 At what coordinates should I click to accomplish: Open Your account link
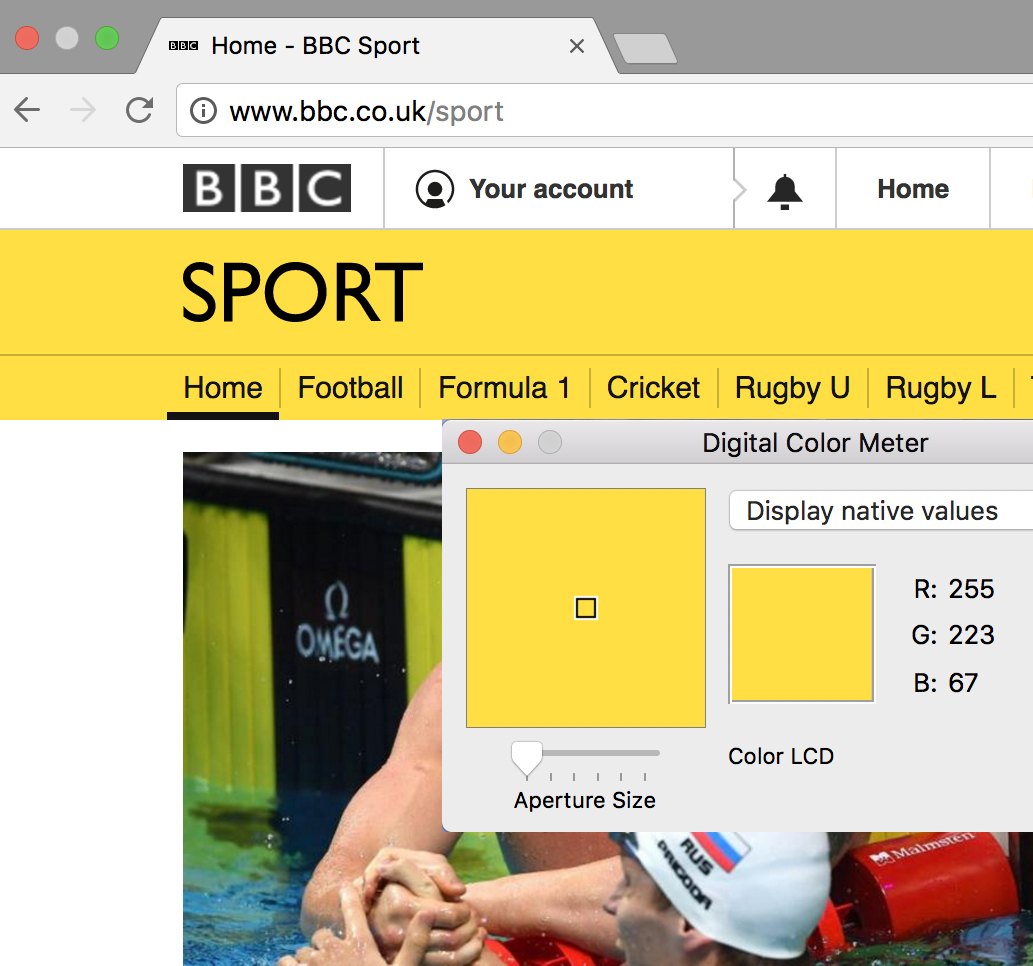click(551, 189)
